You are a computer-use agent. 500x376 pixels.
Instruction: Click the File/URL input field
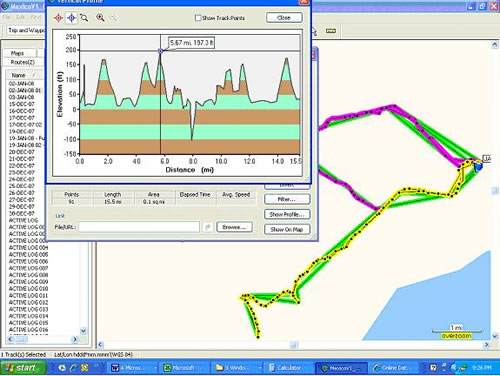(x=139, y=227)
